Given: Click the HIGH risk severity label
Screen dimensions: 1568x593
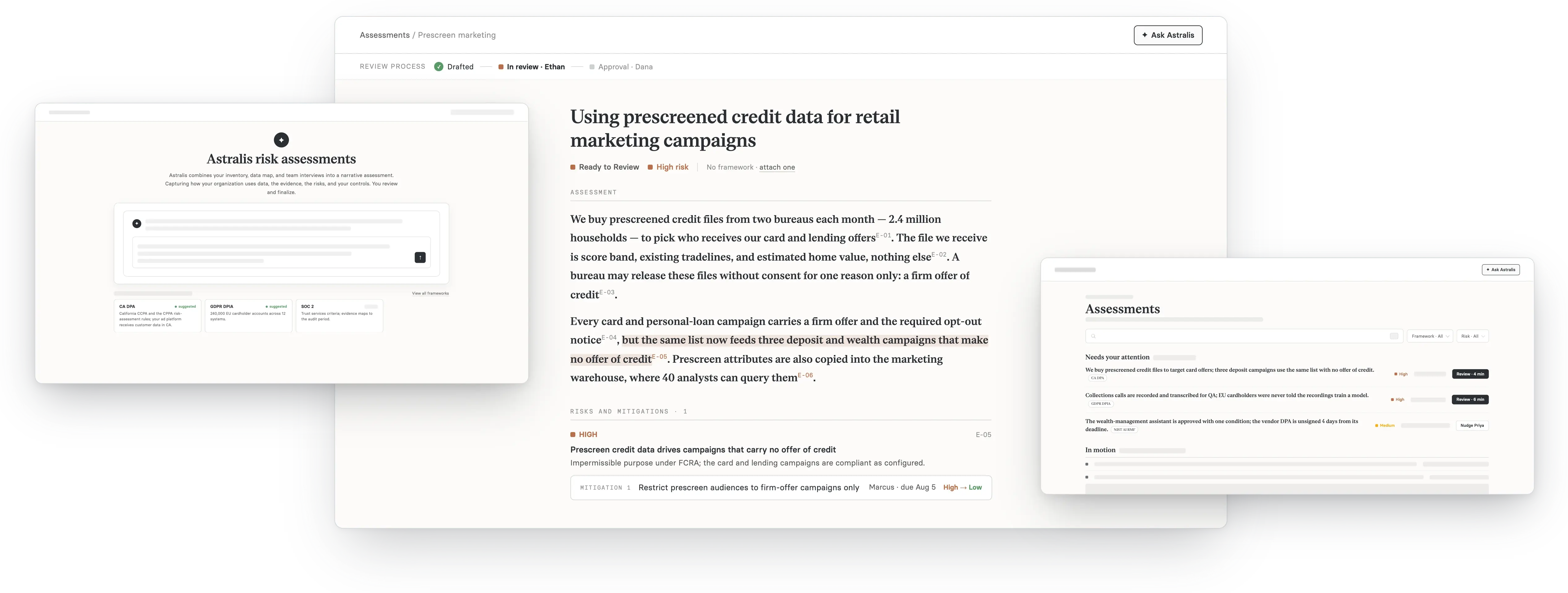Looking at the screenshot, I should [584, 435].
